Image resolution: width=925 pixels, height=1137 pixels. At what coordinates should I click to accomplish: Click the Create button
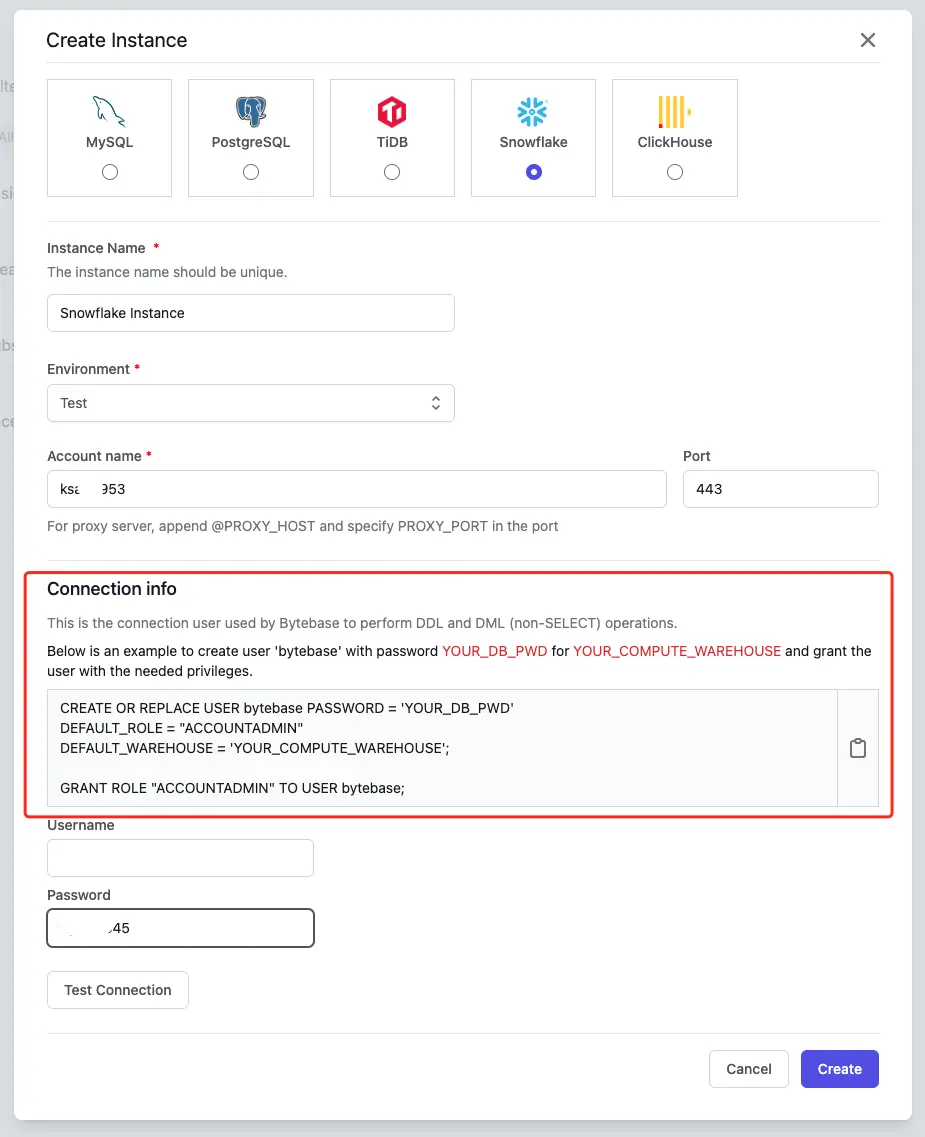pyautogui.click(x=839, y=1069)
